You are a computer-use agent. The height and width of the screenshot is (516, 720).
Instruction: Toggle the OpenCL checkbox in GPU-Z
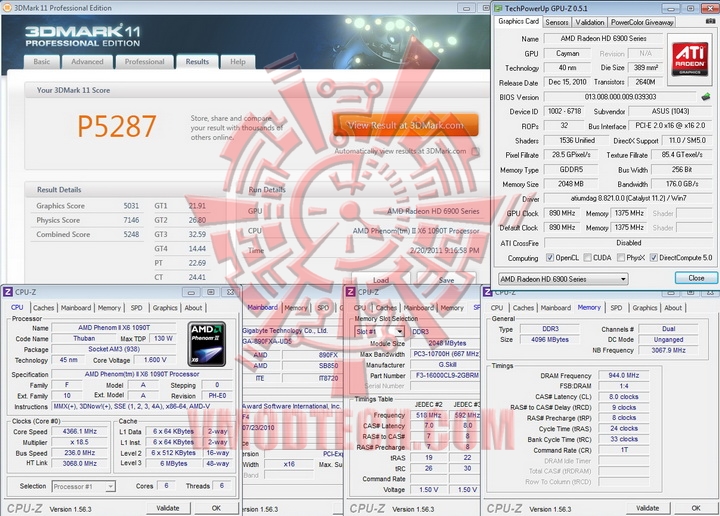[550, 258]
